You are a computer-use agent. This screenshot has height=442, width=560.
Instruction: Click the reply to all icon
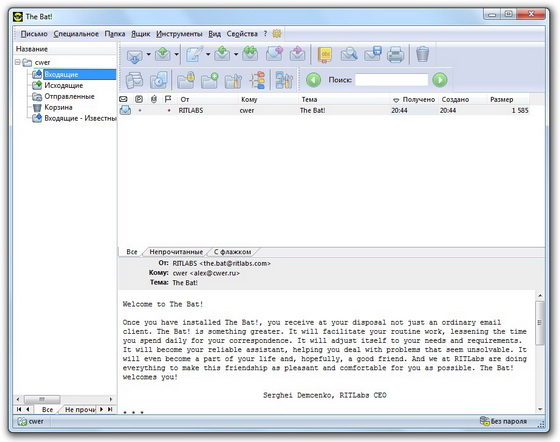tap(250, 54)
